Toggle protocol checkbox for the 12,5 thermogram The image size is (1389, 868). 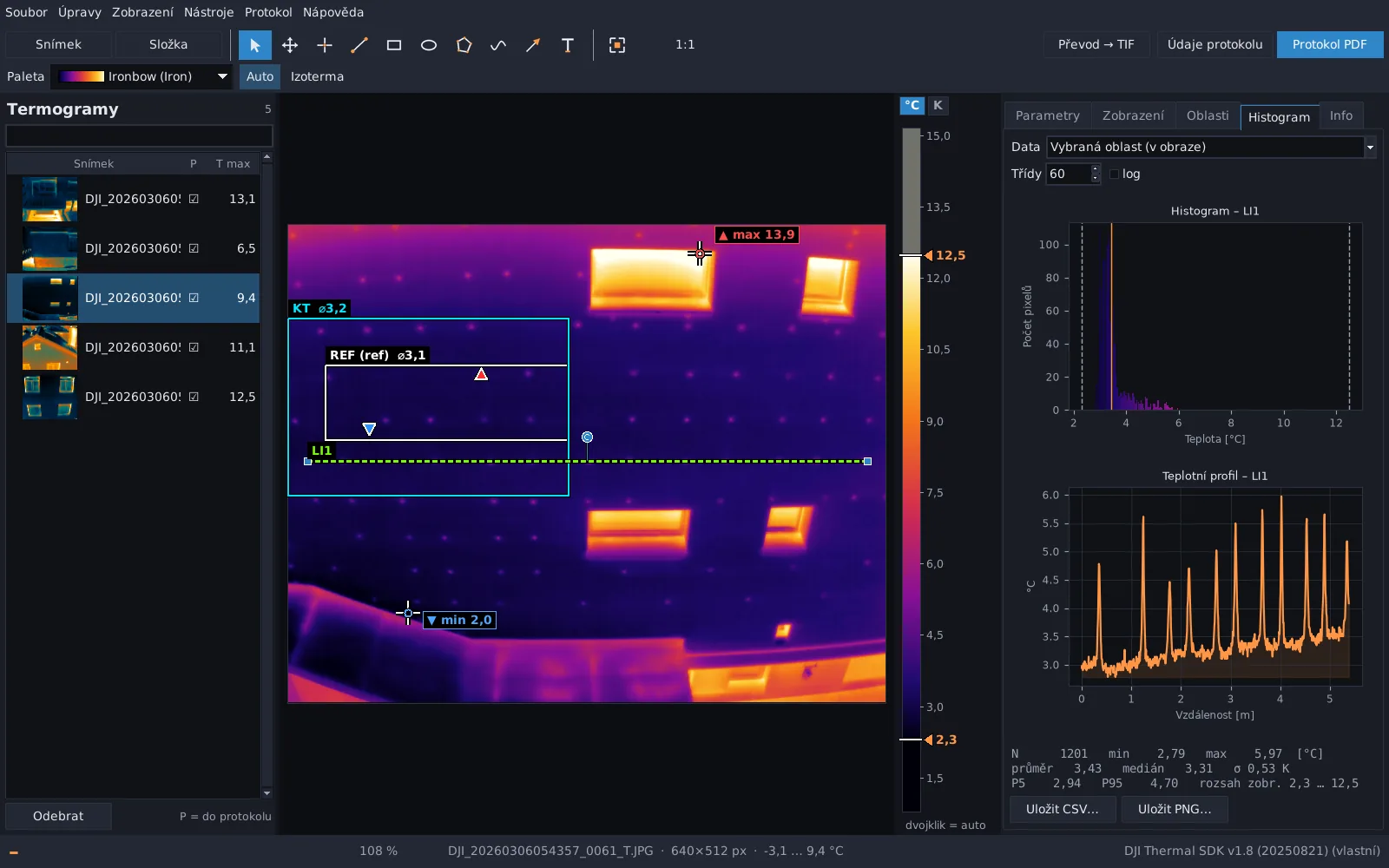click(x=194, y=397)
